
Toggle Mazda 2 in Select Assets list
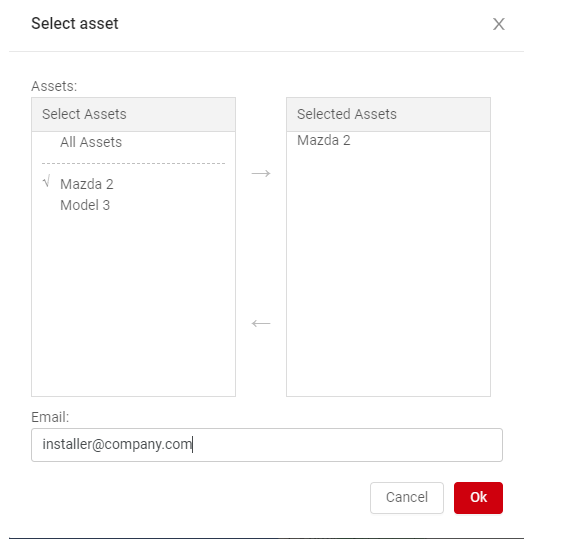click(x=87, y=184)
